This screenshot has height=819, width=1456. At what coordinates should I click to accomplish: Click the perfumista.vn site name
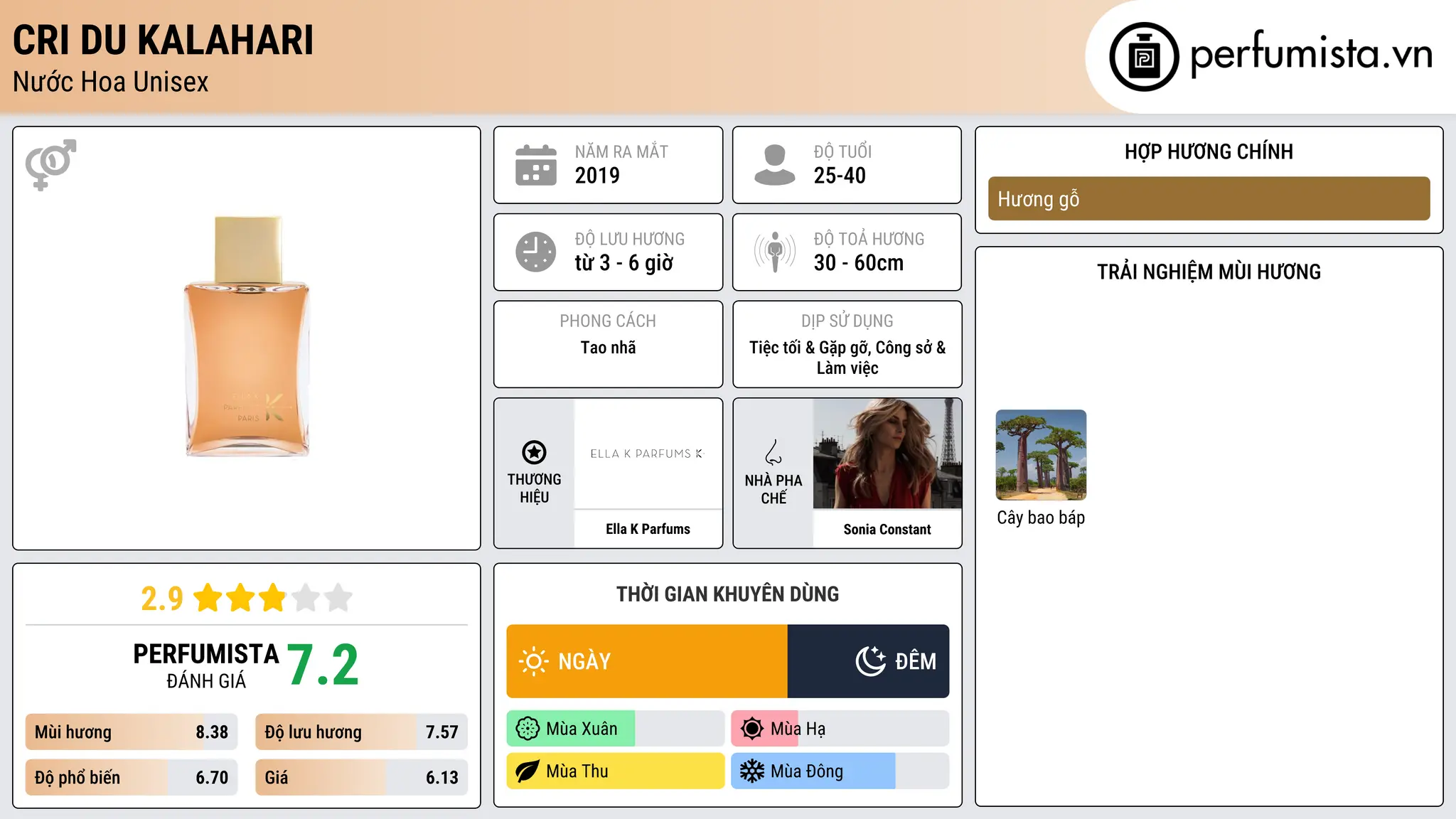1312,55
